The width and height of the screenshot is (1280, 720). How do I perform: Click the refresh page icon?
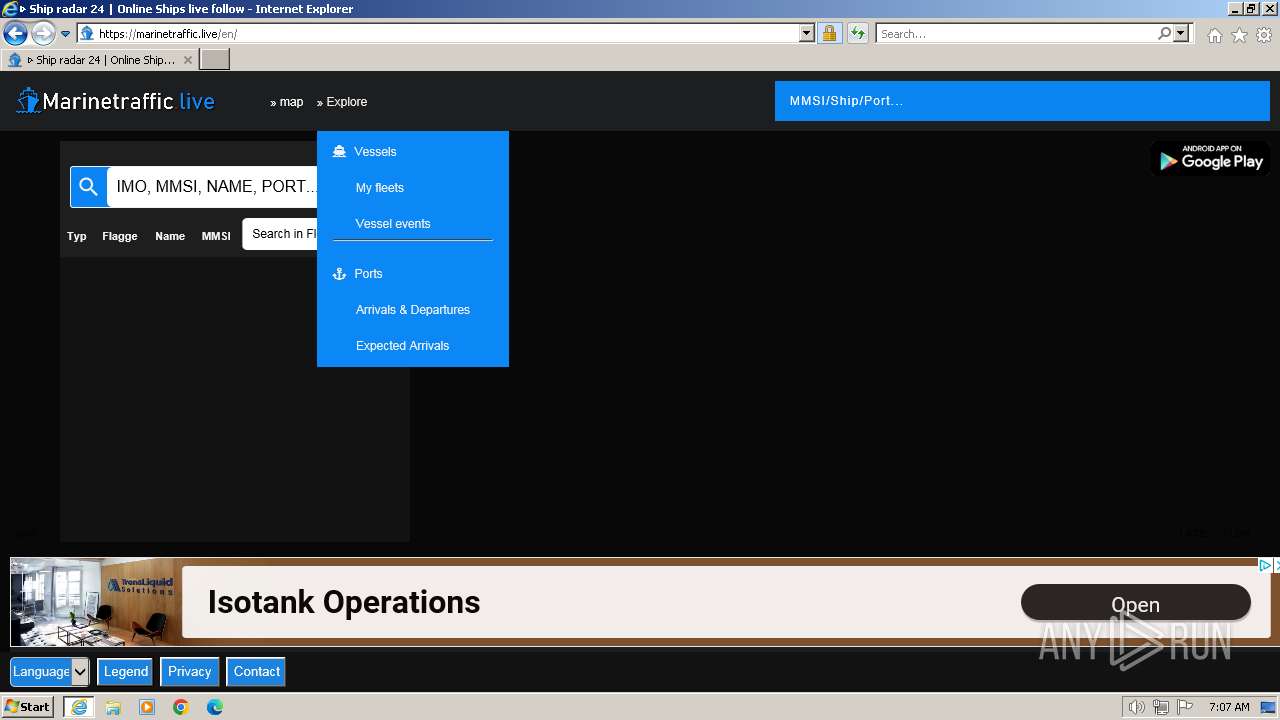(x=858, y=33)
